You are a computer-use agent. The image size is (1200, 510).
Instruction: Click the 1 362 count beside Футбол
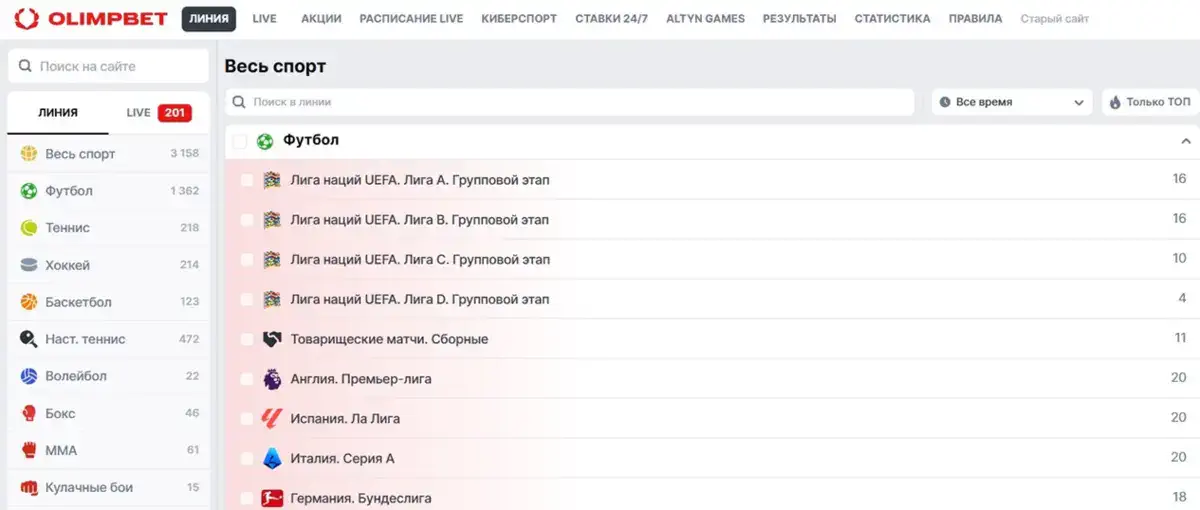(x=185, y=191)
